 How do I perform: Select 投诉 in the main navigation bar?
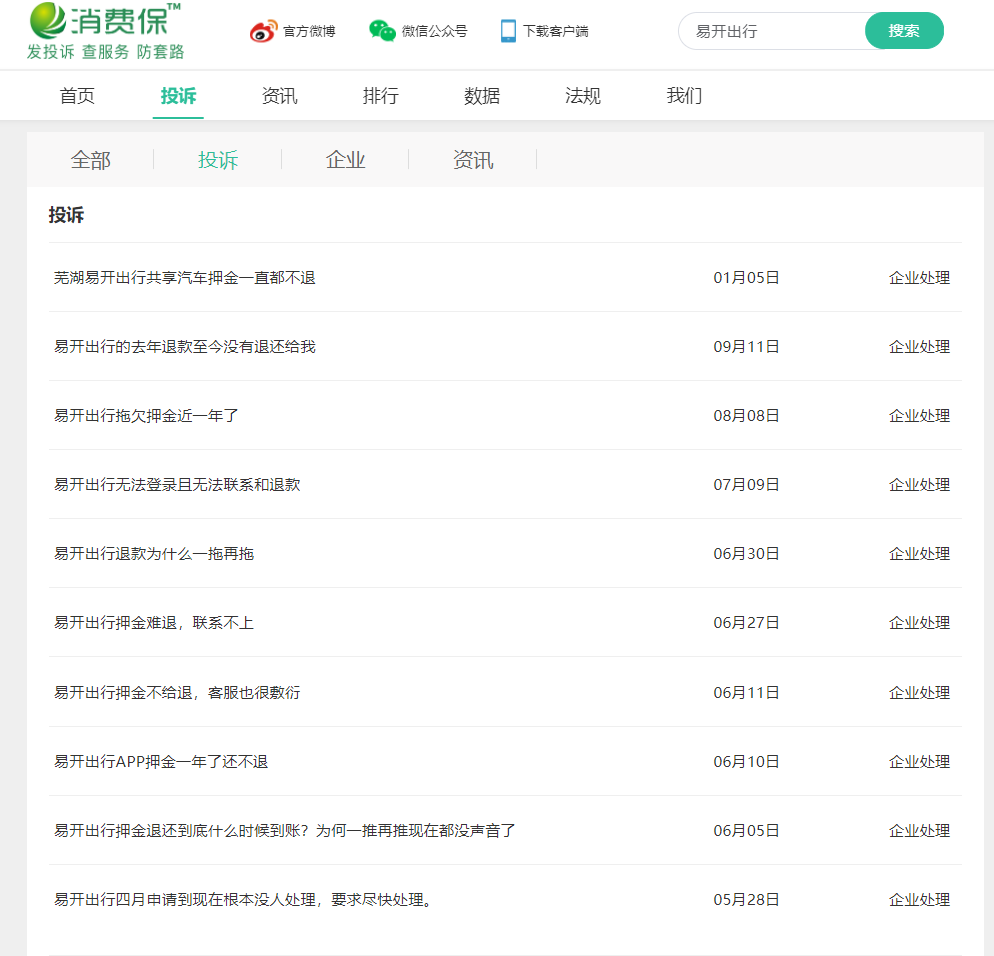pyautogui.click(x=178, y=96)
